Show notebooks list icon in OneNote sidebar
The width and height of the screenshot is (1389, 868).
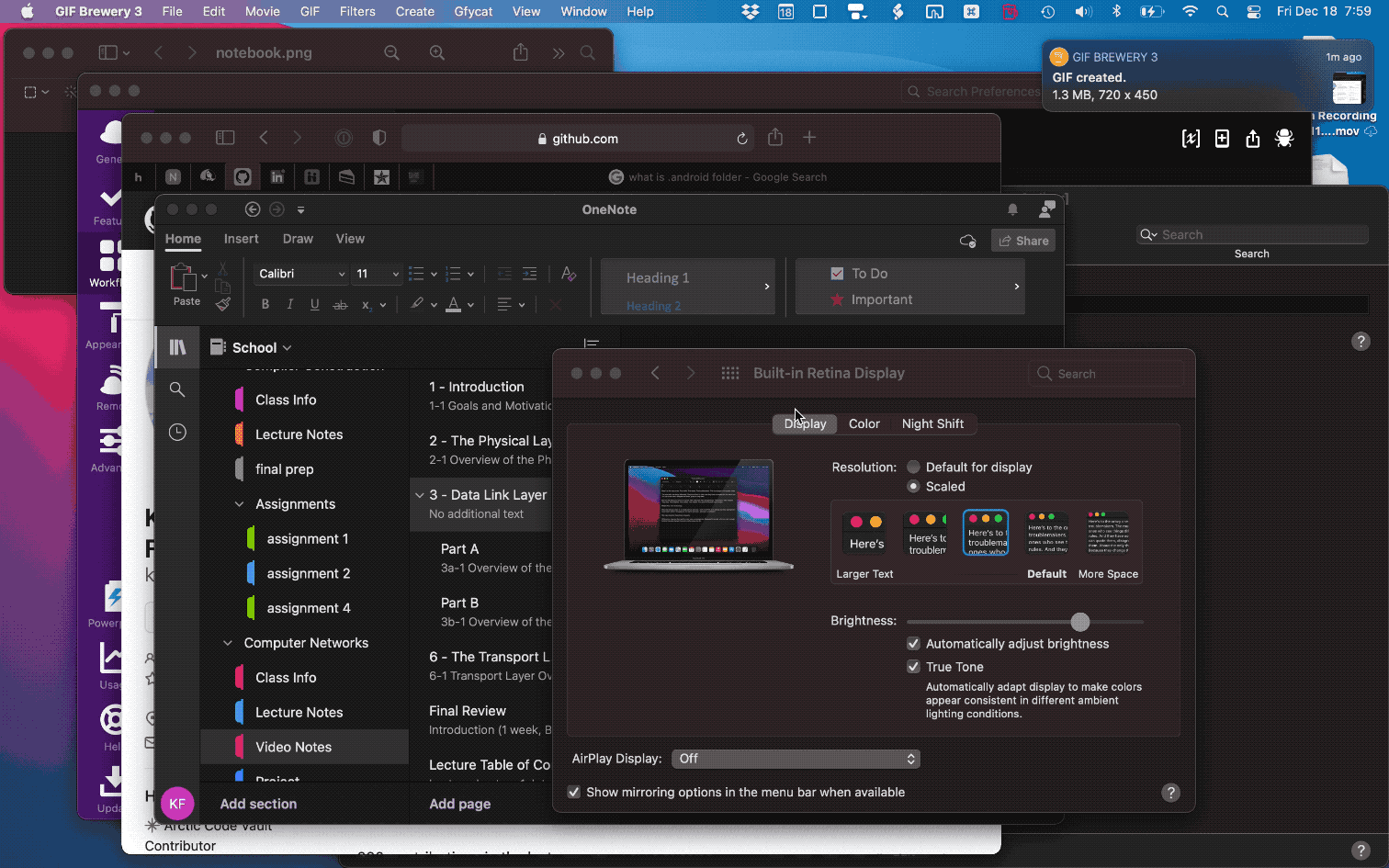tap(177, 347)
